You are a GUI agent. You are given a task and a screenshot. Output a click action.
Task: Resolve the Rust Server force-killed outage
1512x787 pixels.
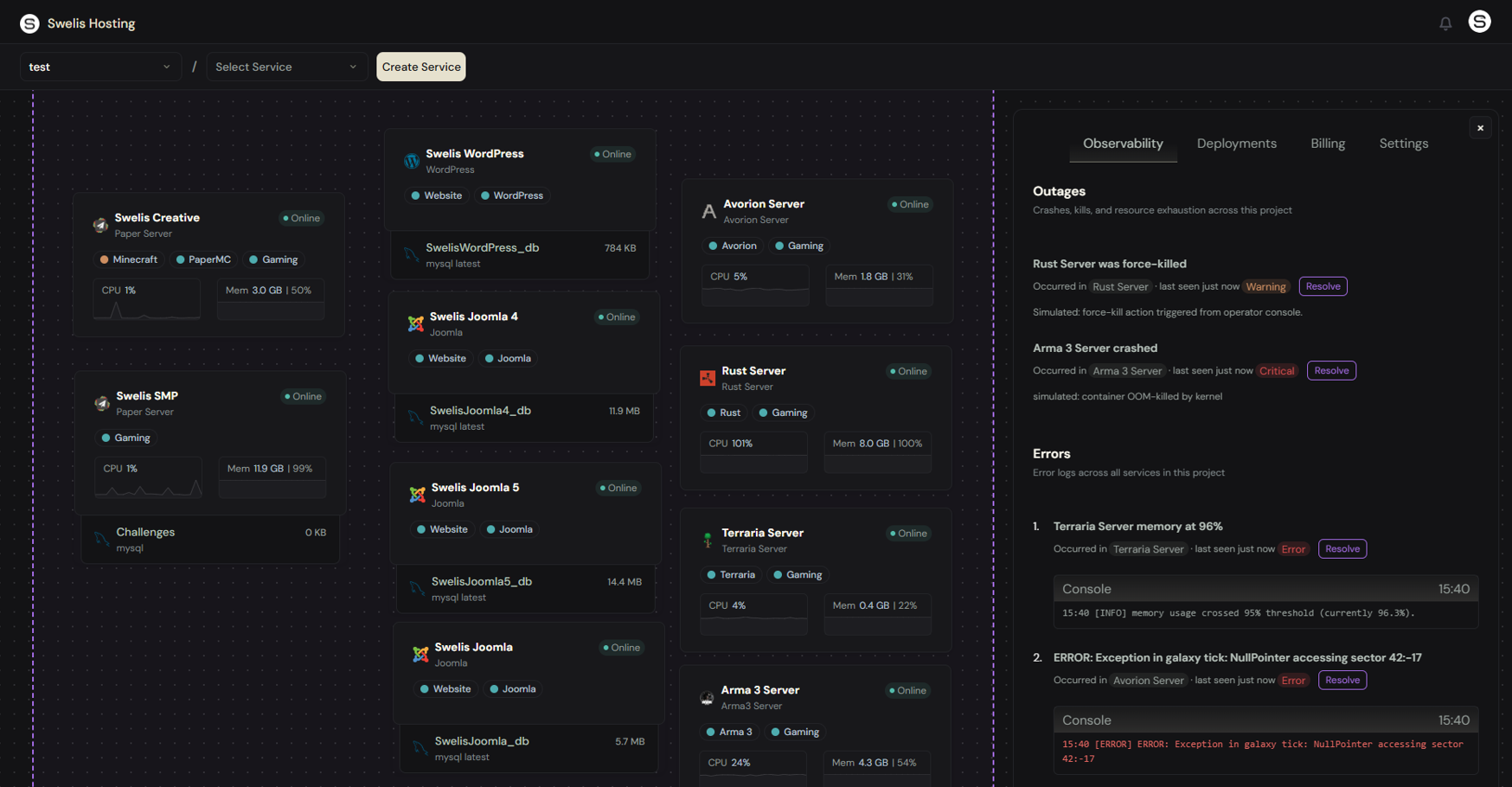[1323, 286]
